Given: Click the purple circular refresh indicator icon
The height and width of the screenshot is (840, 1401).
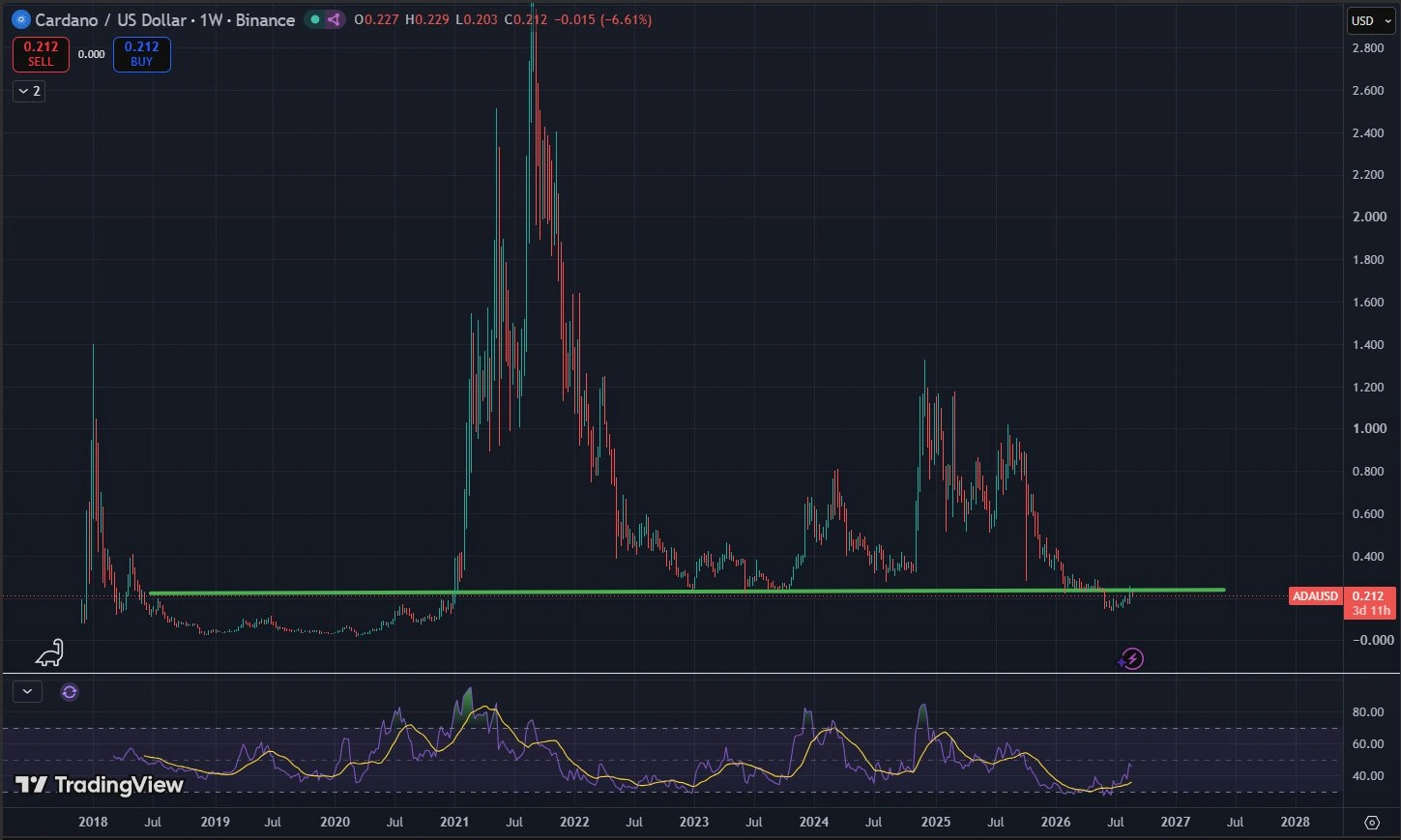Looking at the screenshot, I should 70,692.
